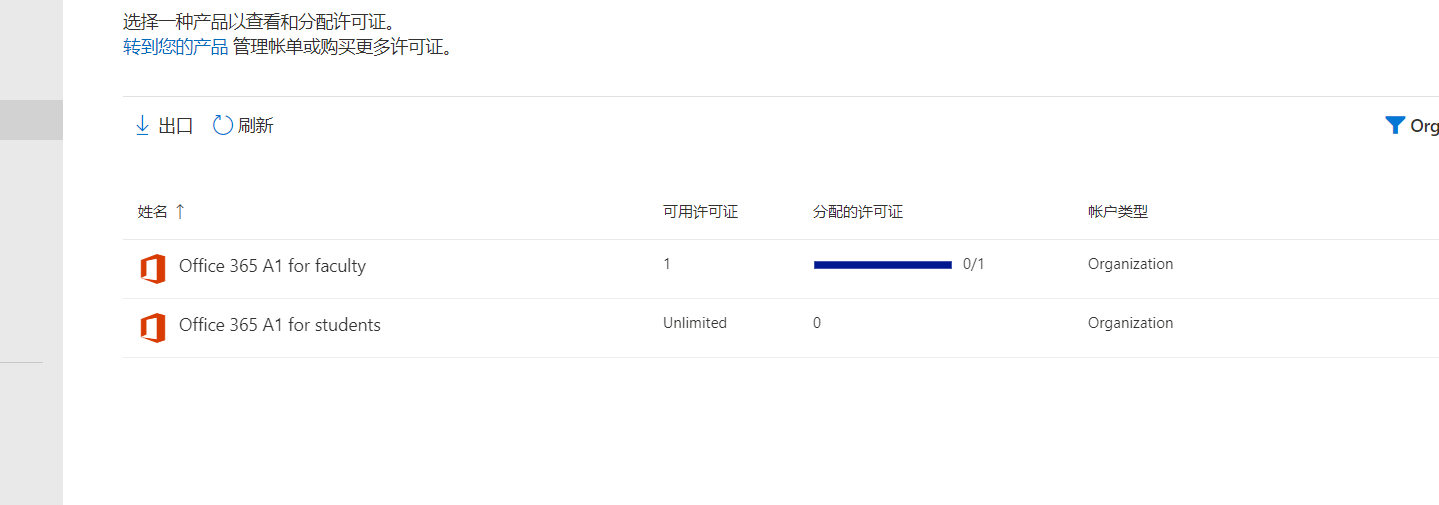Image resolution: width=1439 pixels, height=505 pixels.
Task: Open Office 365 A1 for faculty
Action: [x=272, y=266]
